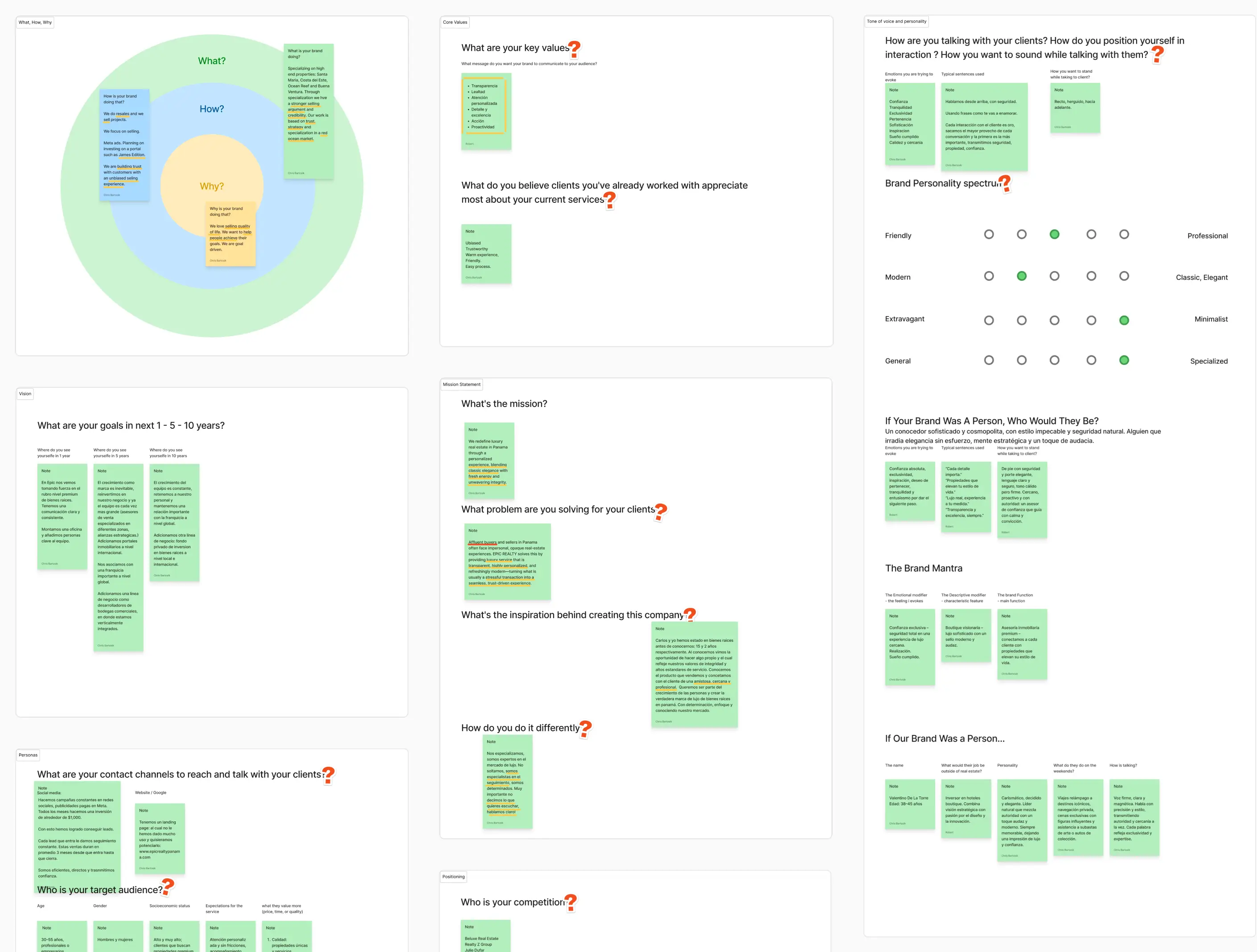The height and width of the screenshot is (952, 1257).
Task: Select the 'Mission Statement' frame label
Action: [461, 385]
